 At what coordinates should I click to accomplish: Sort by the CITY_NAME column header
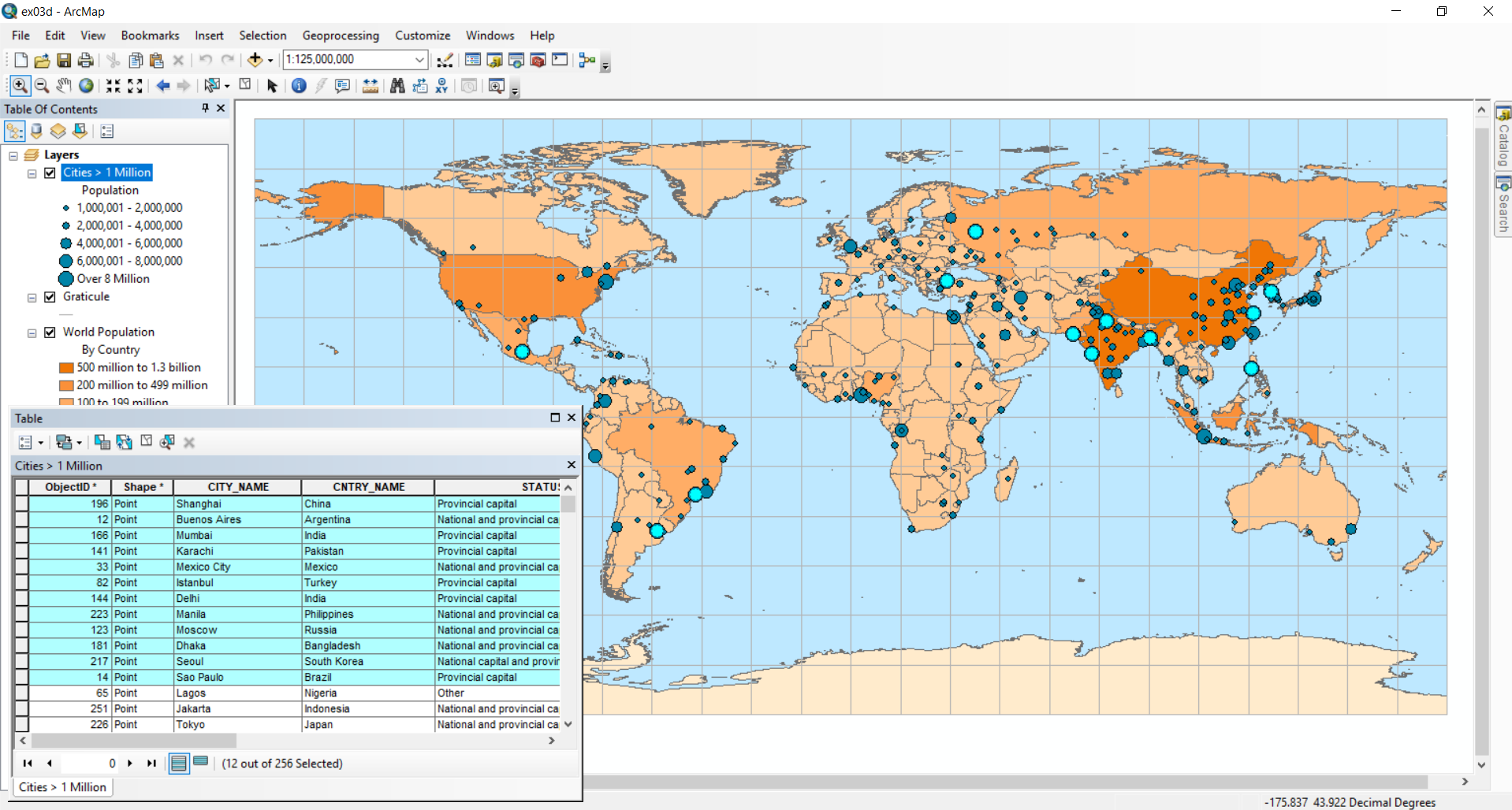pos(237,487)
